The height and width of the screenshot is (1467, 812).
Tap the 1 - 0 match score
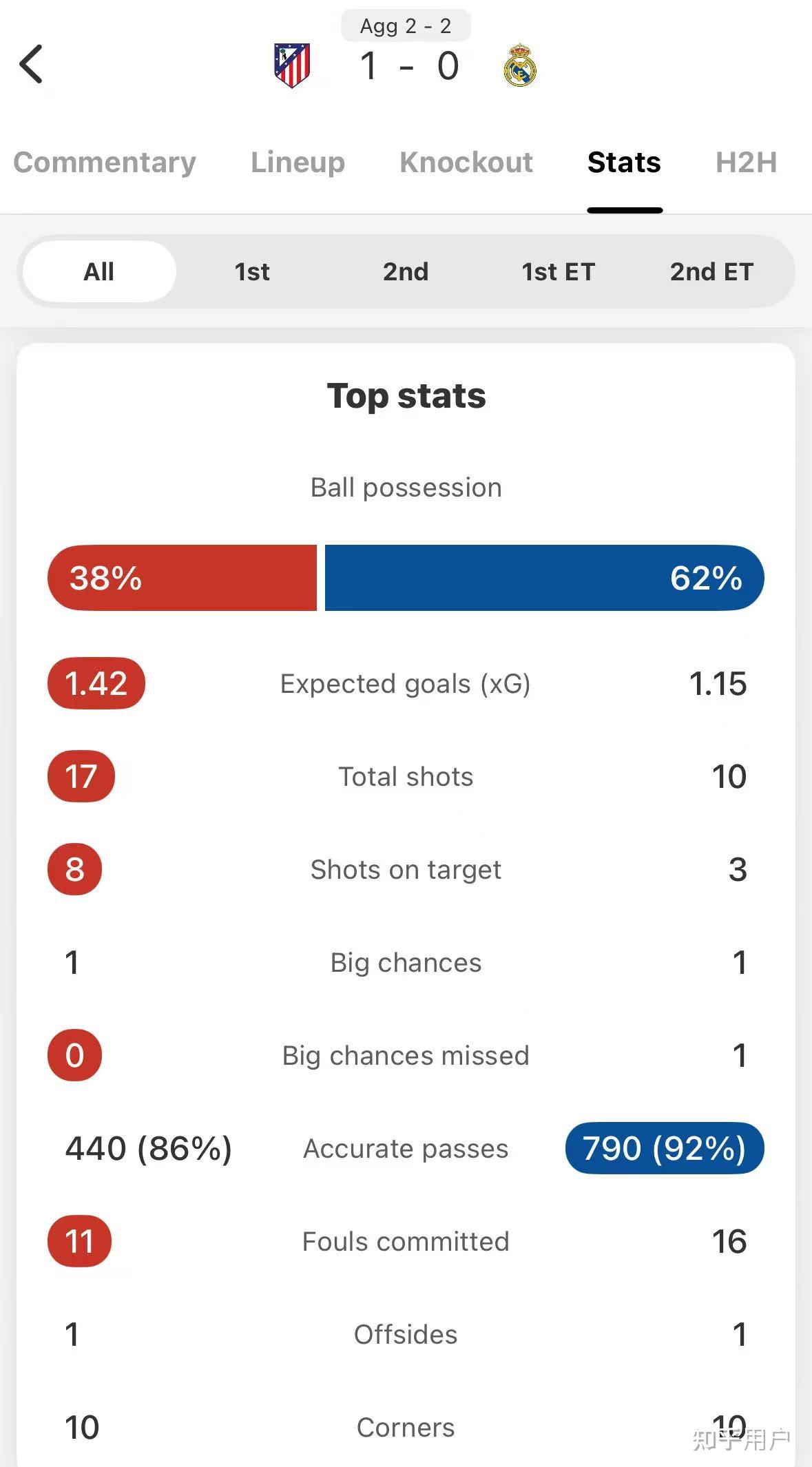(x=409, y=67)
